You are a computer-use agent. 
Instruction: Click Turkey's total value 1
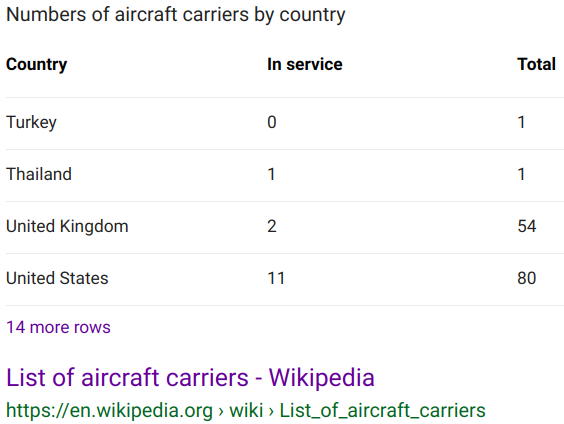[522, 122]
